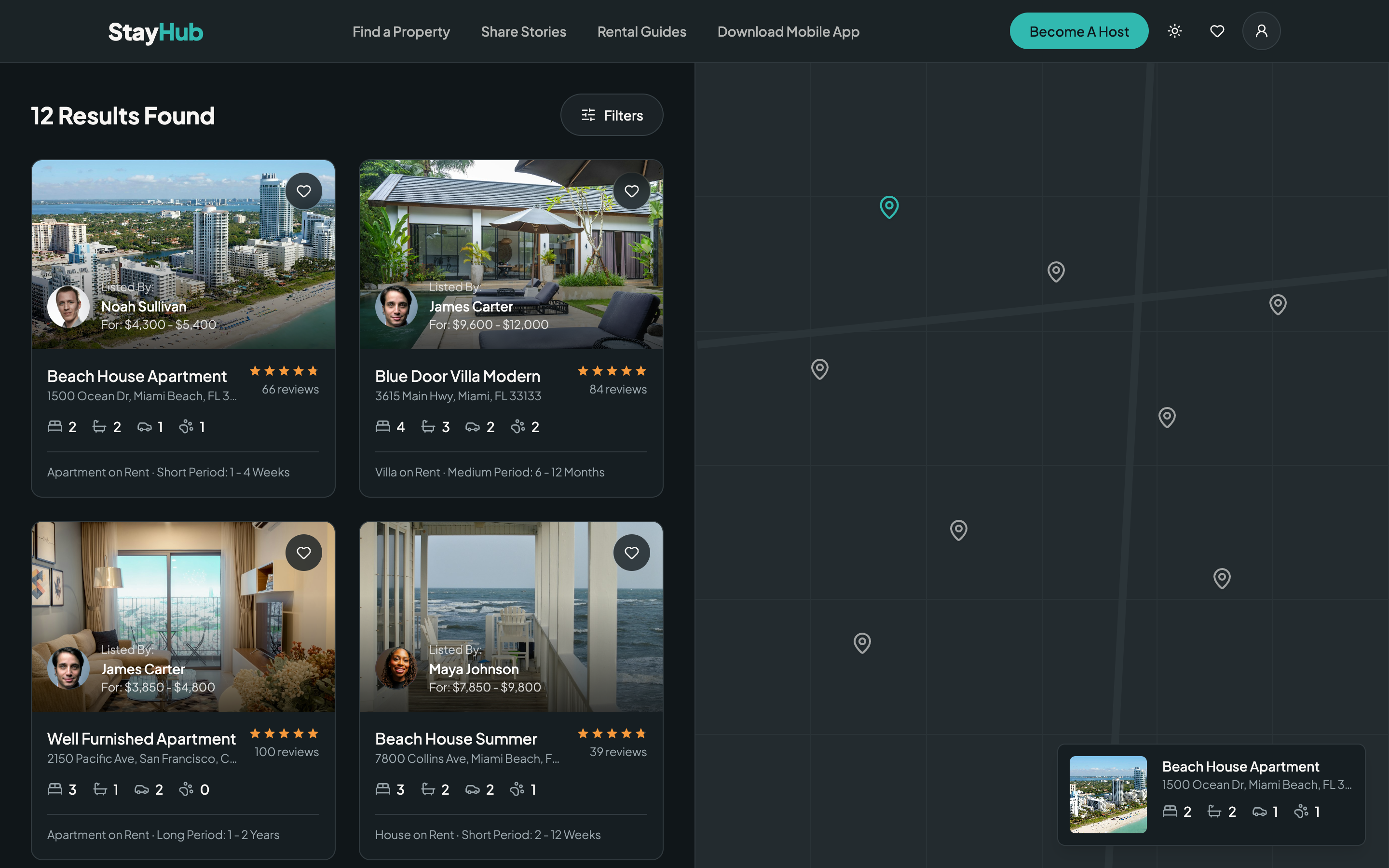Viewport: 1389px width, 868px height.
Task: Click '3615 Main Hwy, Miami, FL 33133' address
Action: [x=458, y=395]
